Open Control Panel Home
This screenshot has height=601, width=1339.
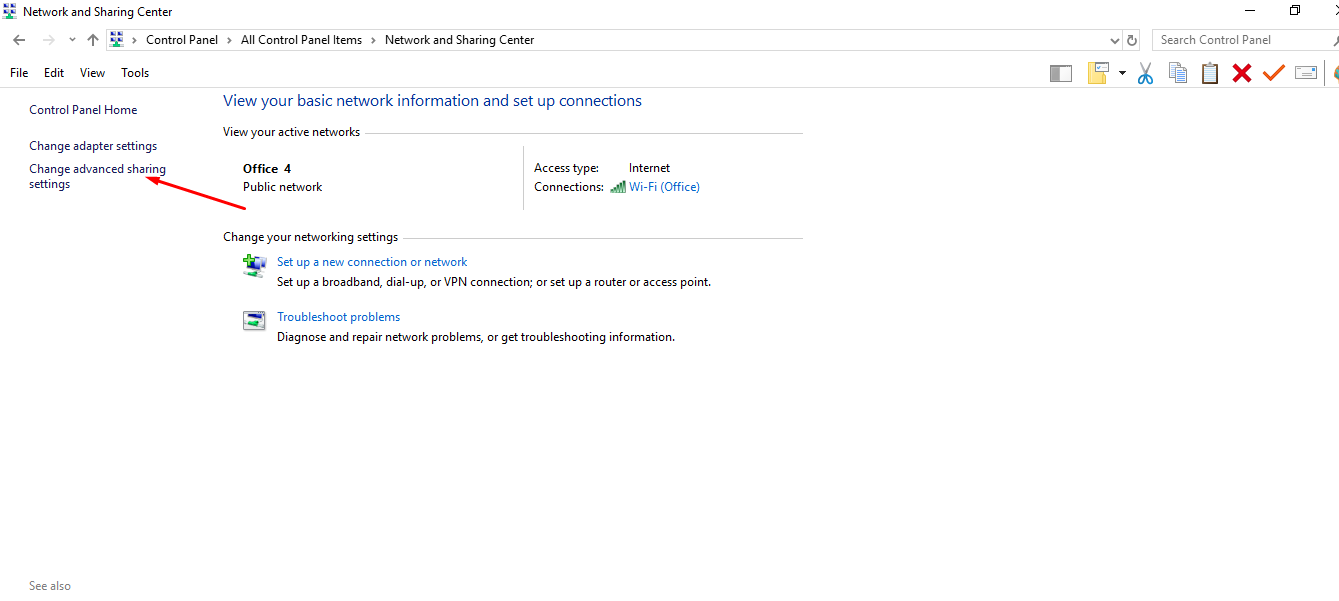click(83, 110)
